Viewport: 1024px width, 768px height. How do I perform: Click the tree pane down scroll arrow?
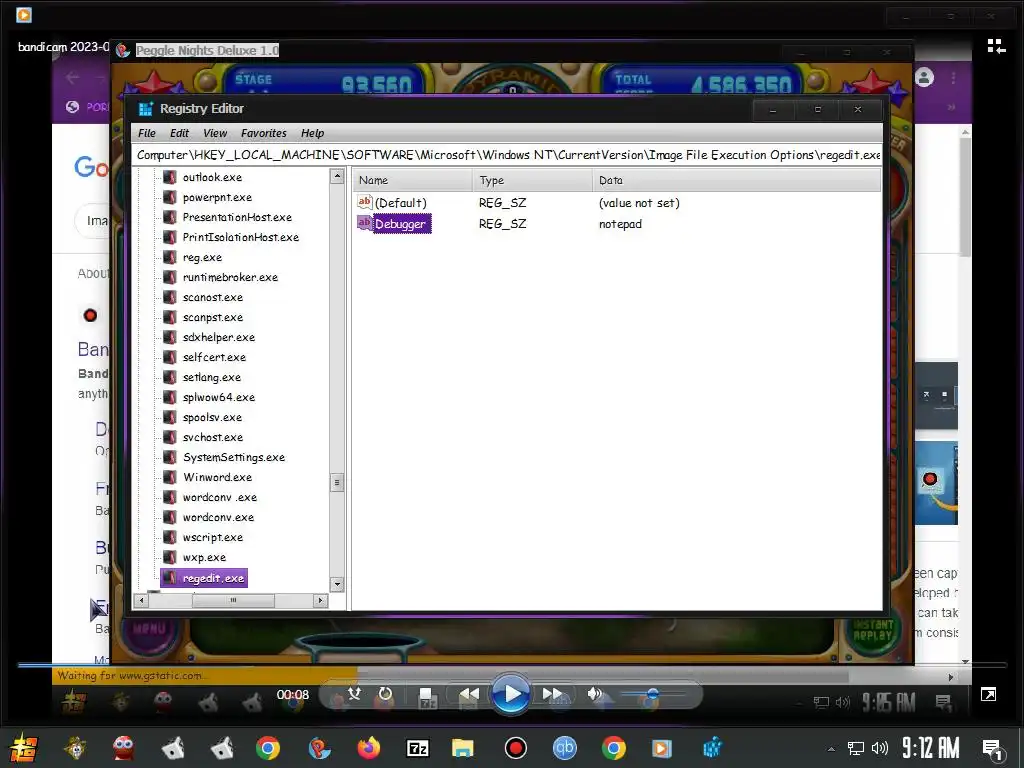337,584
